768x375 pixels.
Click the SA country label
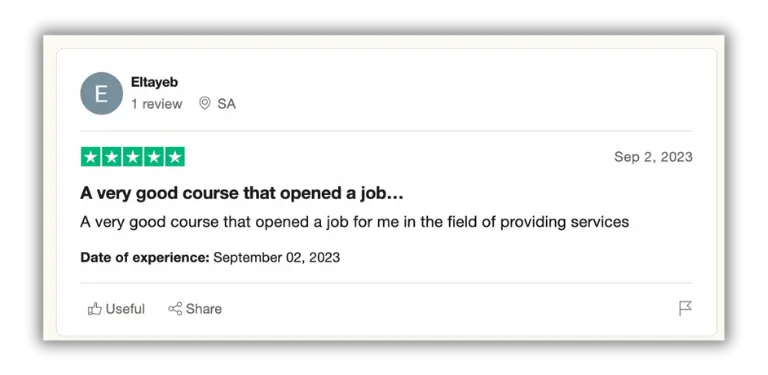(226, 104)
